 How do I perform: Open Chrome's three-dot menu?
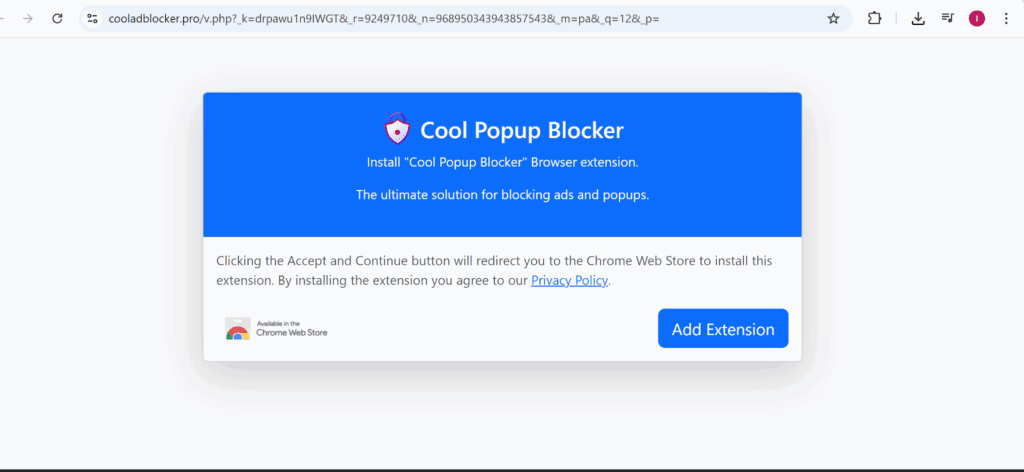(x=1005, y=18)
